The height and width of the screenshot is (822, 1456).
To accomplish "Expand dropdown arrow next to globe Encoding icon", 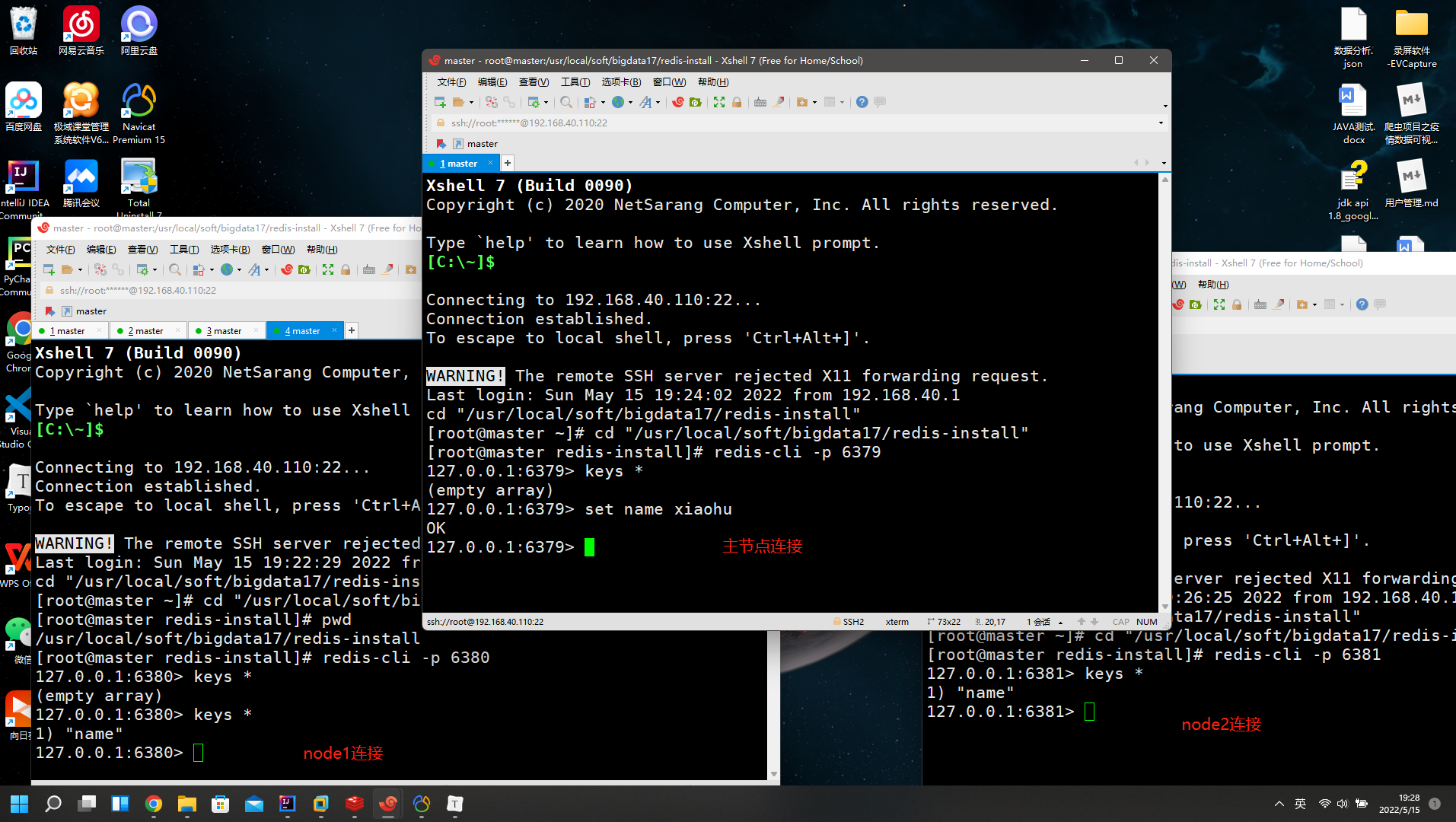I will (630, 103).
